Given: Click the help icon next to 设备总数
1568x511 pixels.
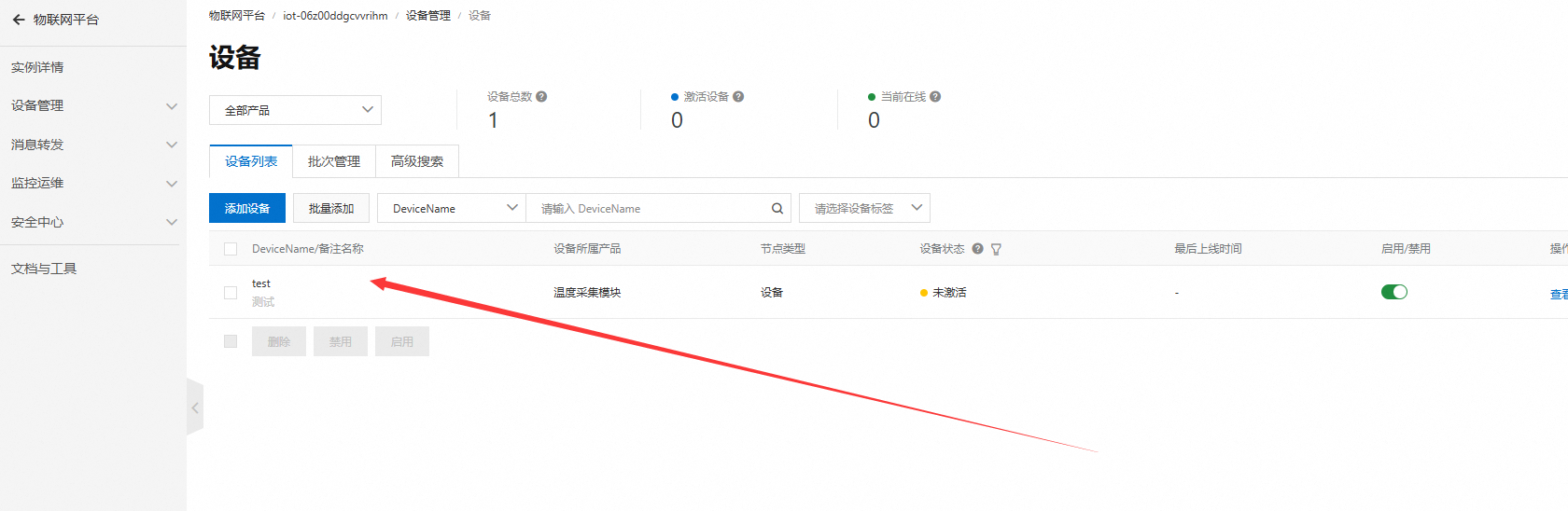Looking at the screenshot, I should [x=541, y=97].
